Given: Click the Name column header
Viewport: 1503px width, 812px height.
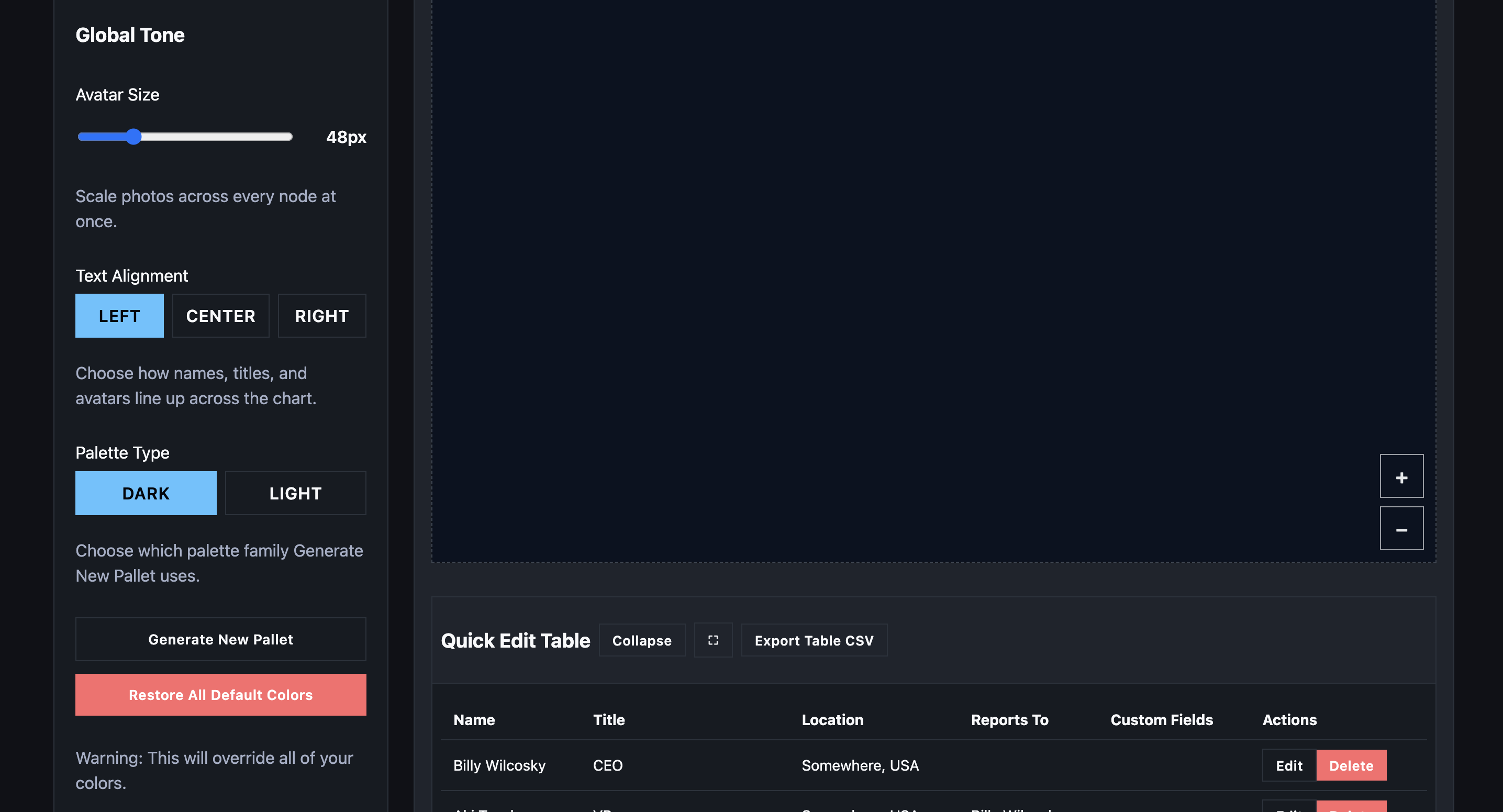Looking at the screenshot, I should (474, 719).
